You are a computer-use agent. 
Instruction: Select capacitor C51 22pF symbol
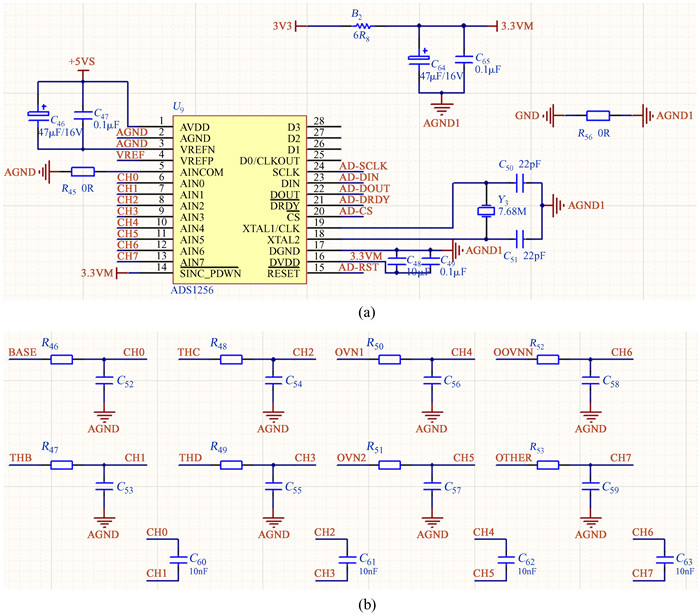pyautogui.click(x=519, y=239)
